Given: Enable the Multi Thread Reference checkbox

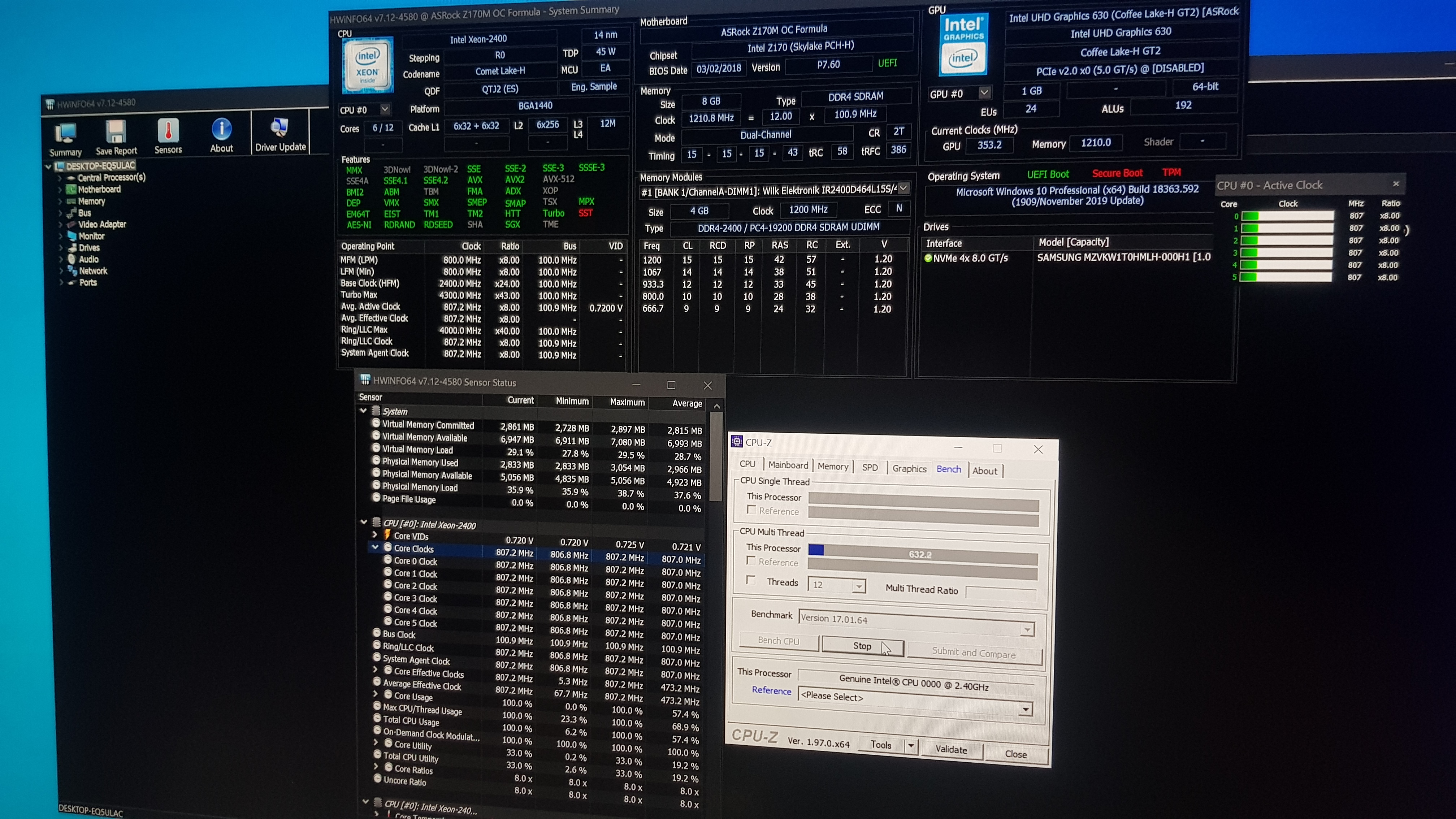Looking at the screenshot, I should point(751,561).
